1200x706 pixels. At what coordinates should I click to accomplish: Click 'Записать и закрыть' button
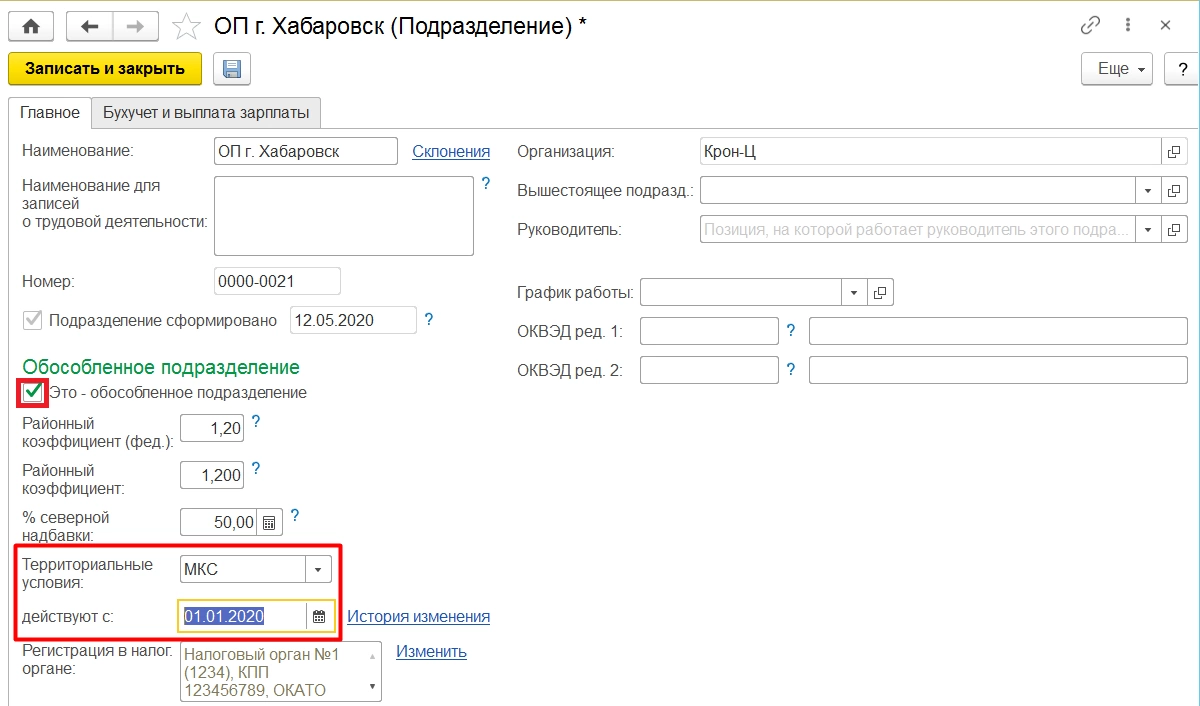(105, 69)
